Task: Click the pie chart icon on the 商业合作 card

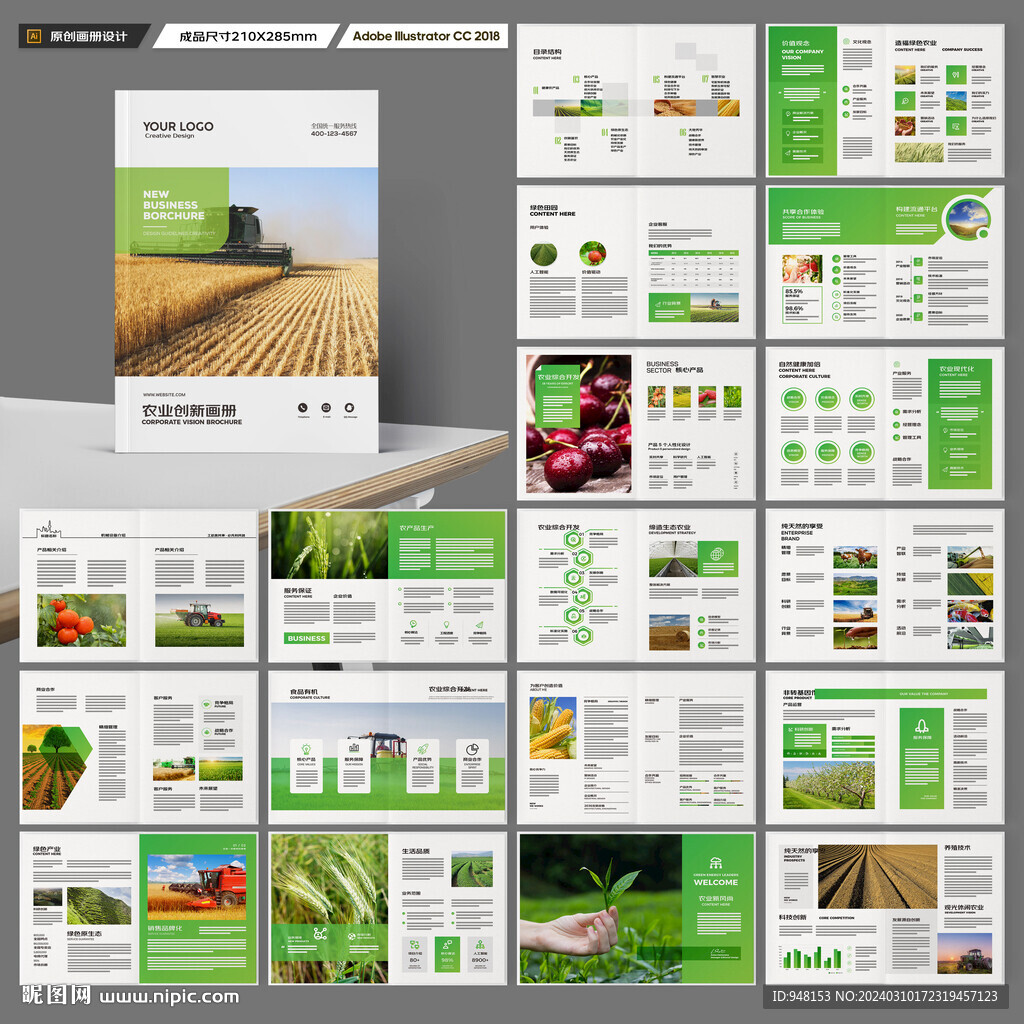Action: pyautogui.click(x=472, y=749)
